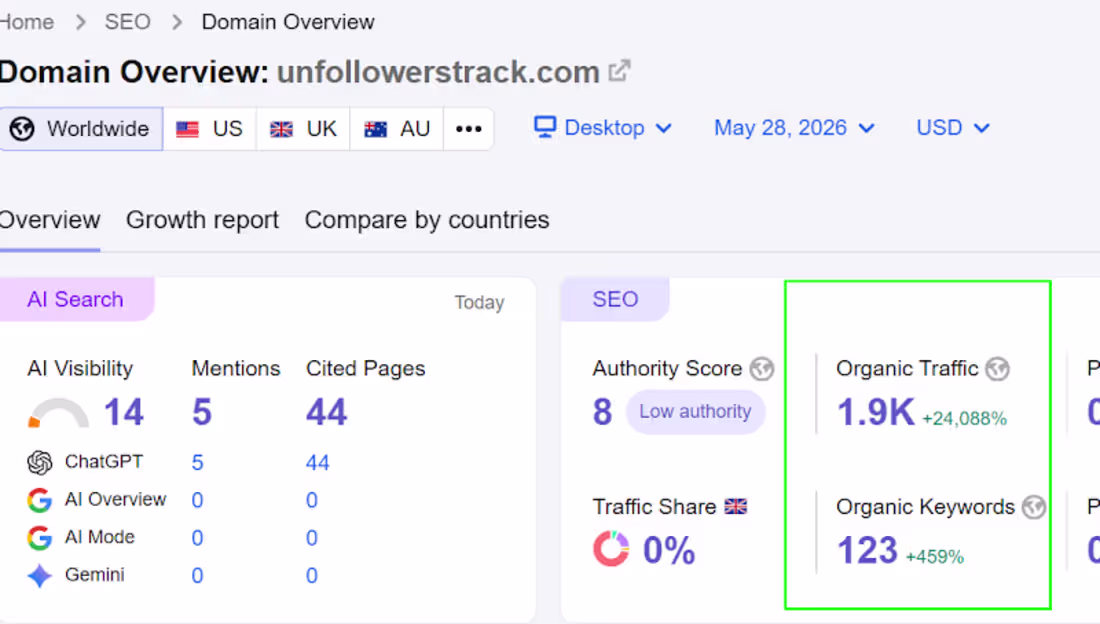The width and height of the screenshot is (1100, 624).
Task: Click the UK flag icon in country selector
Action: 281,129
